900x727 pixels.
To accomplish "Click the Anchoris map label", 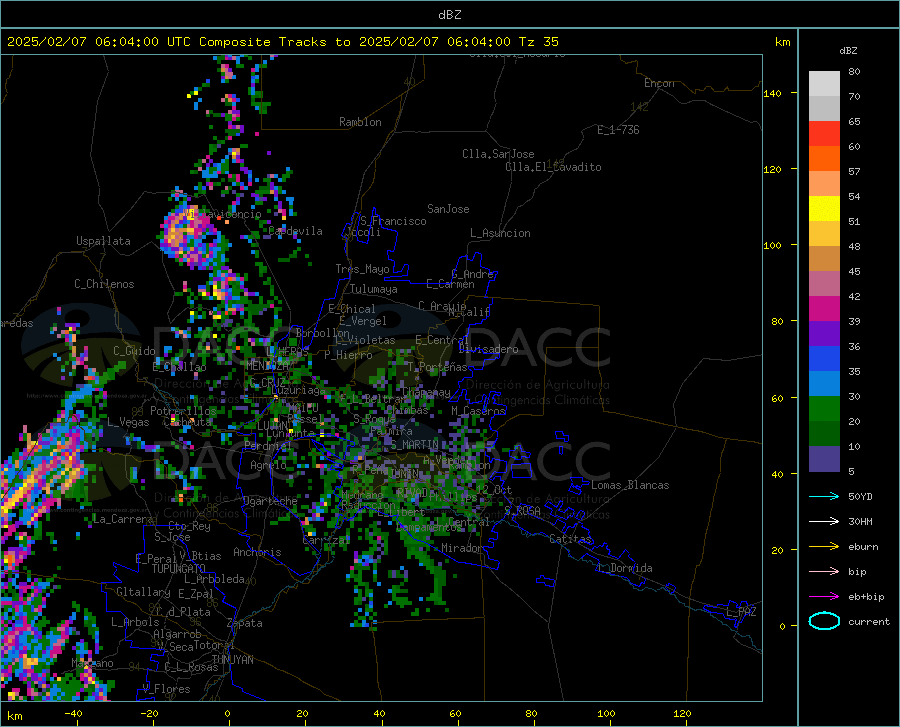I will 257,552.
